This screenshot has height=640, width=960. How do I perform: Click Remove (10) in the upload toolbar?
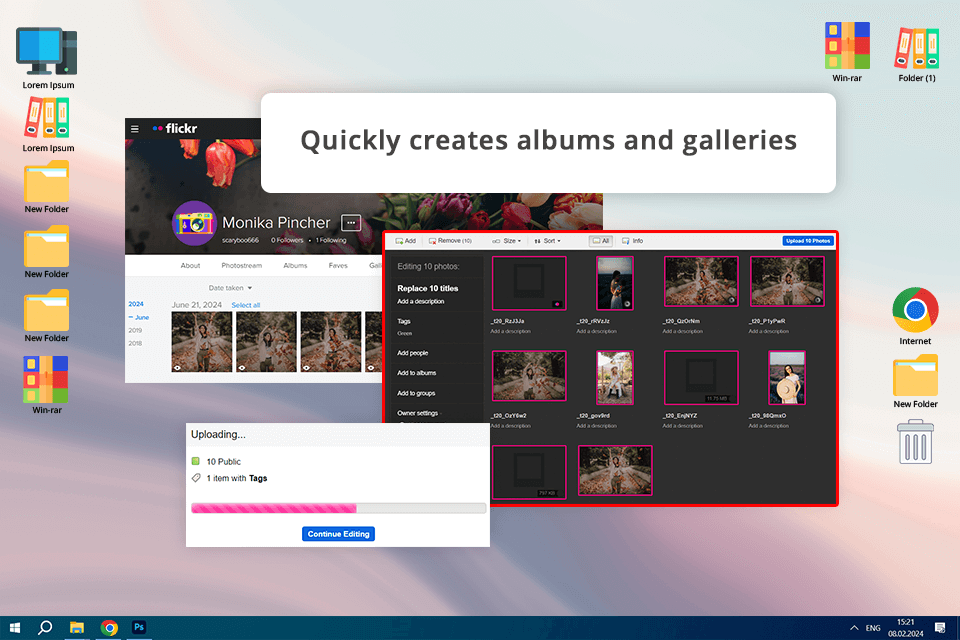pos(450,241)
